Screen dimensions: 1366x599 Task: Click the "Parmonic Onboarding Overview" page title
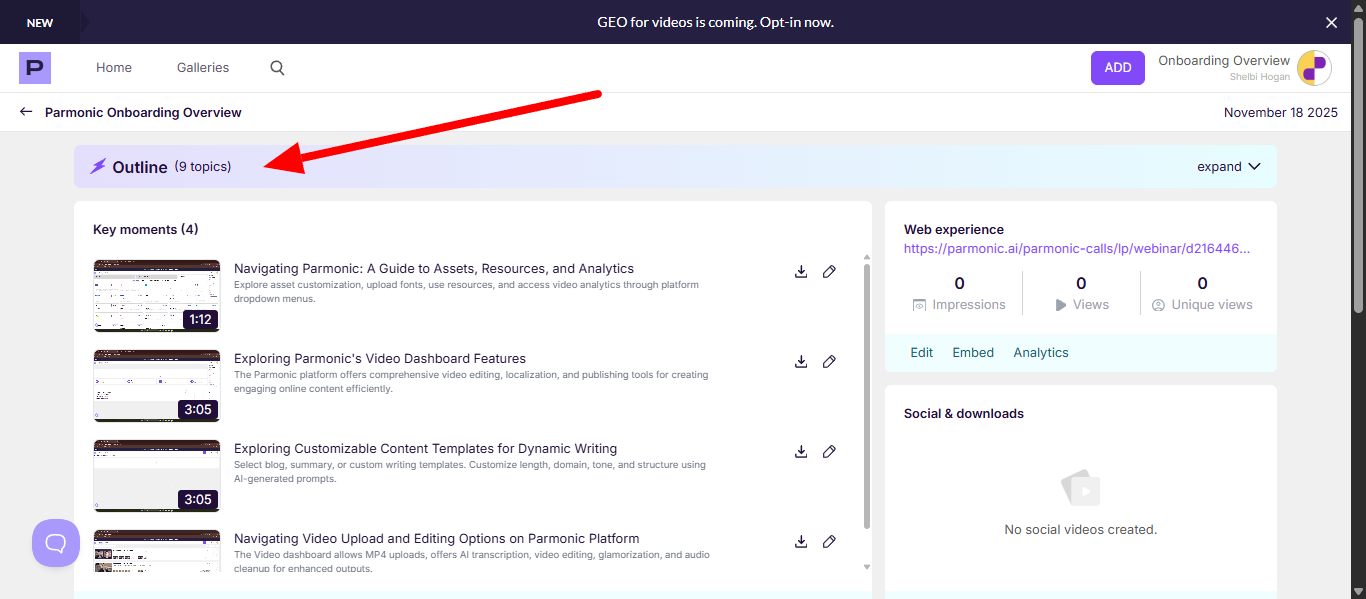click(143, 112)
